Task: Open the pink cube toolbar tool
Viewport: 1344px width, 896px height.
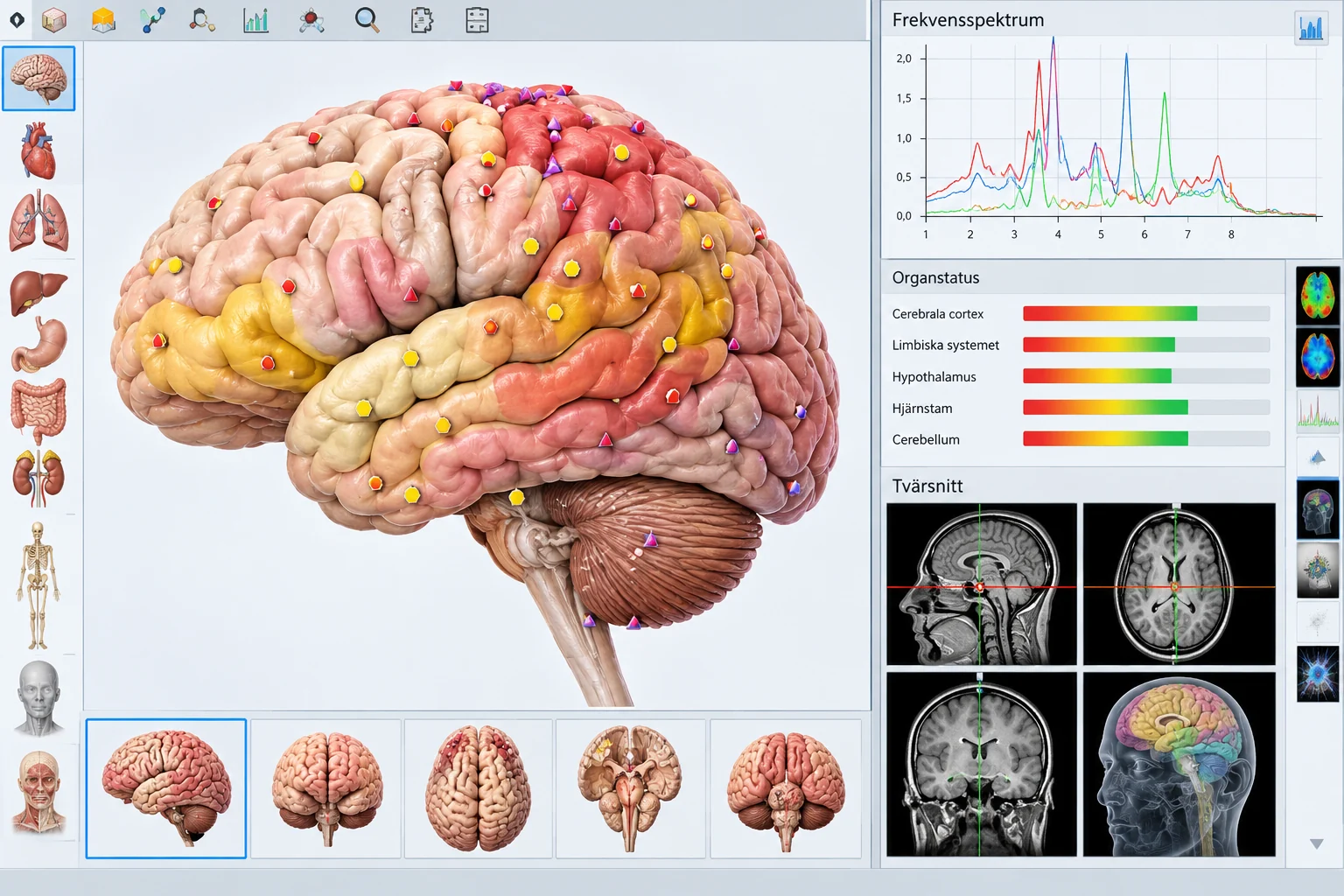Action: tap(55, 19)
